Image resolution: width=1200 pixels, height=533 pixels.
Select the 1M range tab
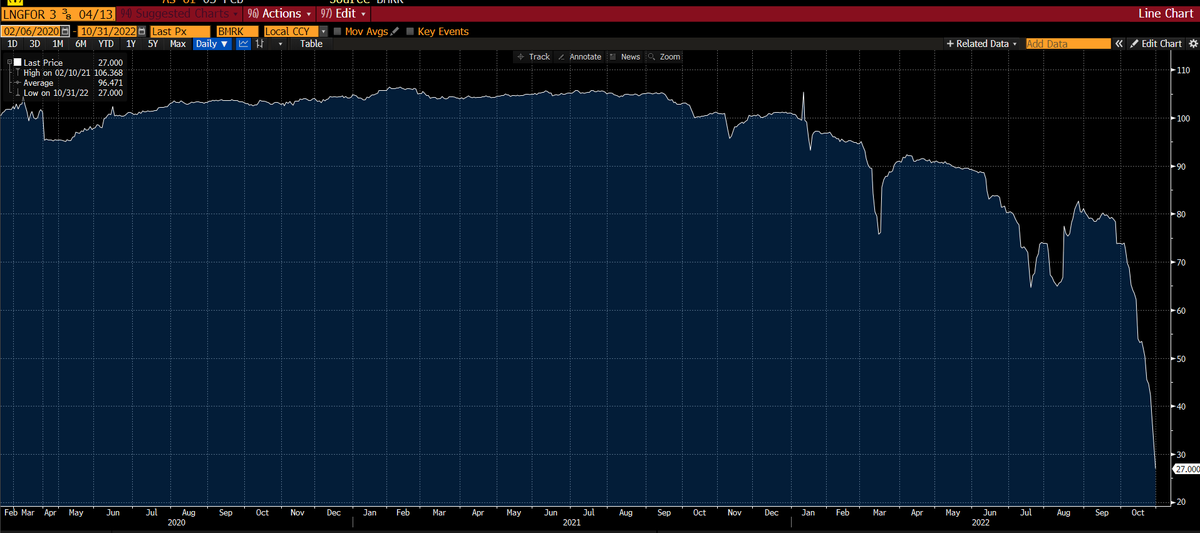58,44
